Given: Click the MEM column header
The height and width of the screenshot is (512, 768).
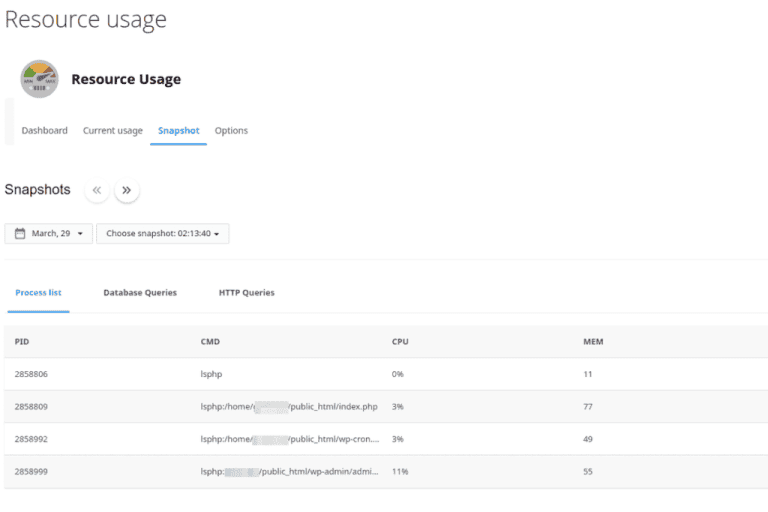Looking at the screenshot, I should 593,342.
